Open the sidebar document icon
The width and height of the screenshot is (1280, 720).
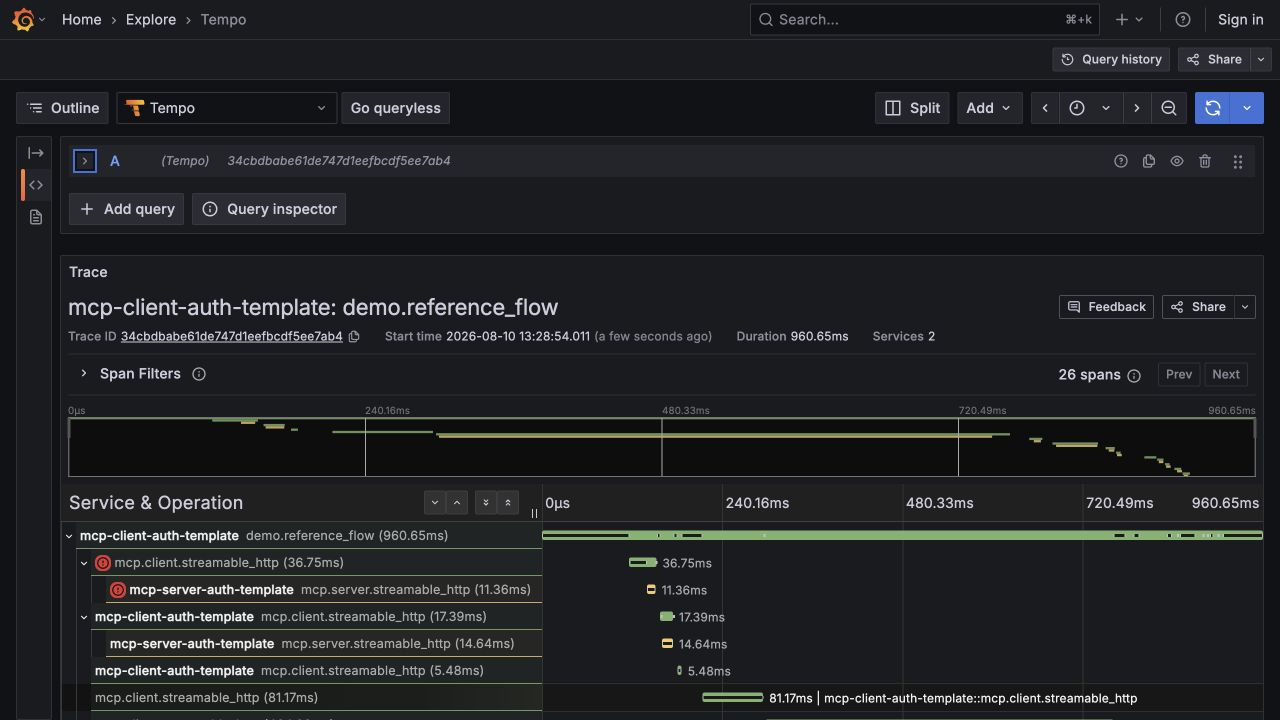(36, 217)
